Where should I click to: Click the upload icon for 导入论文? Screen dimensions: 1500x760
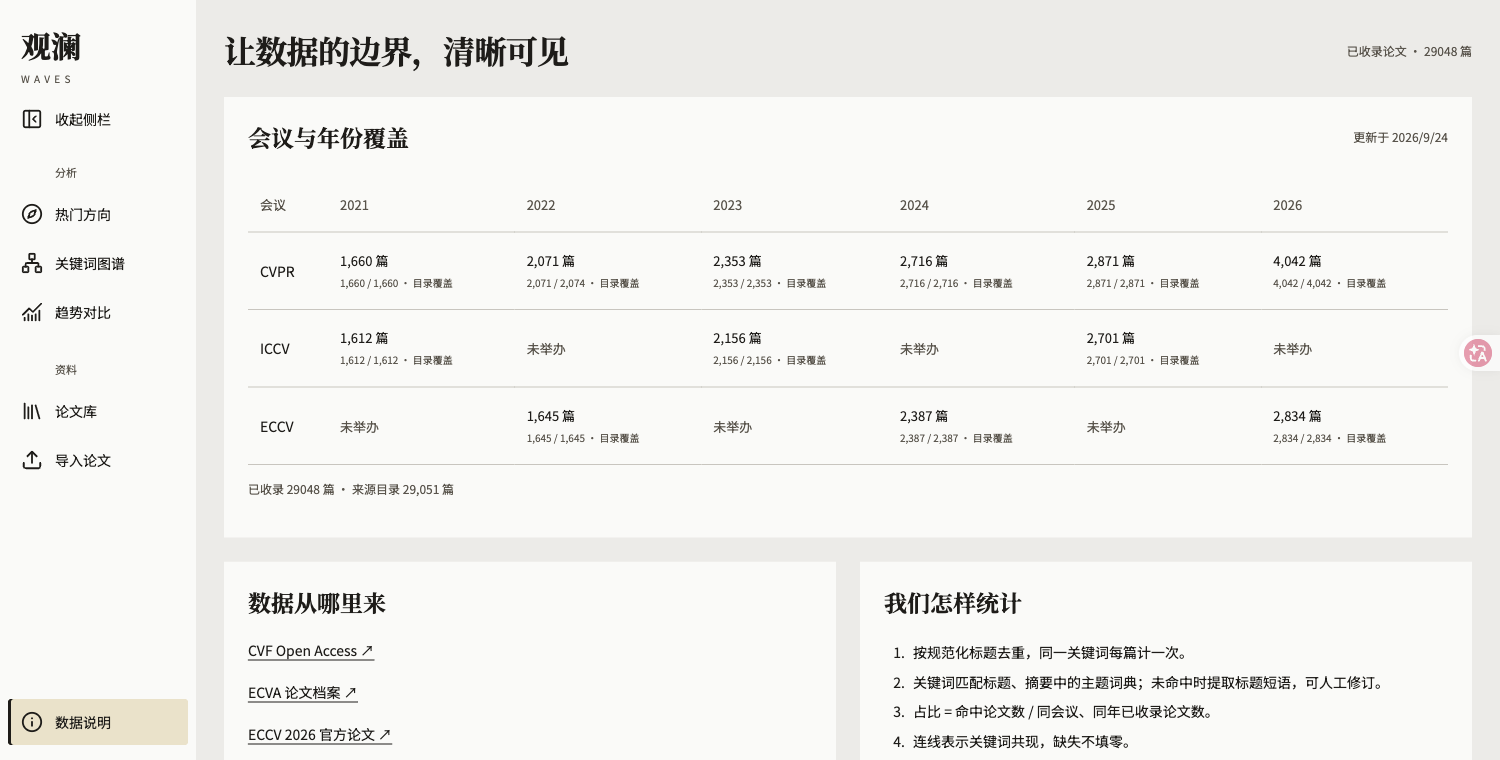32,460
